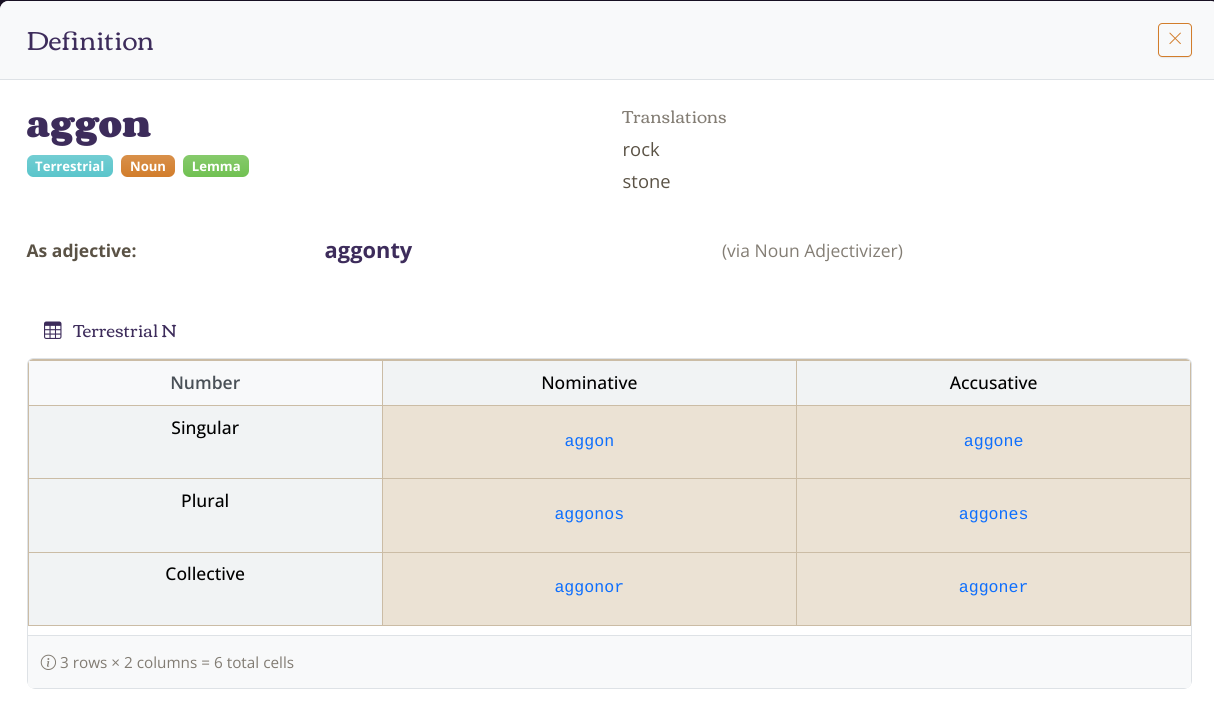Click the Lemma tag badge

coord(216,167)
